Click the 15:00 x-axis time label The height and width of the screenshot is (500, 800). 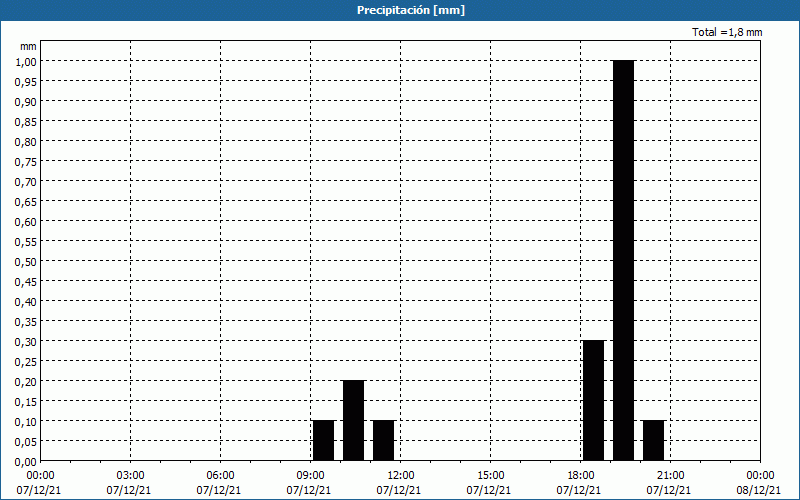(x=490, y=475)
